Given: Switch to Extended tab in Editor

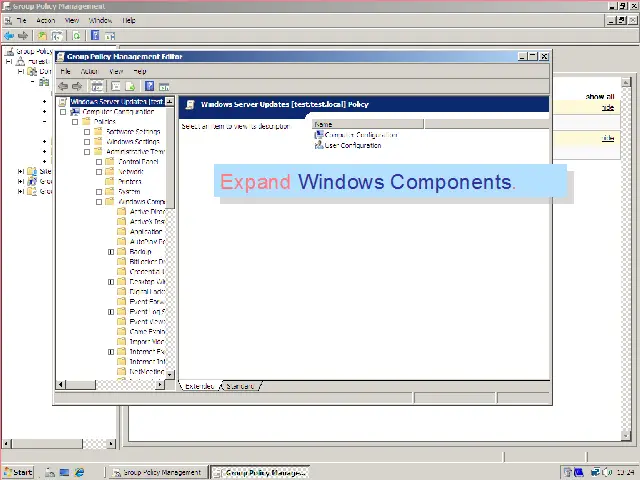Looking at the screenshot, I should pos(199,386).
